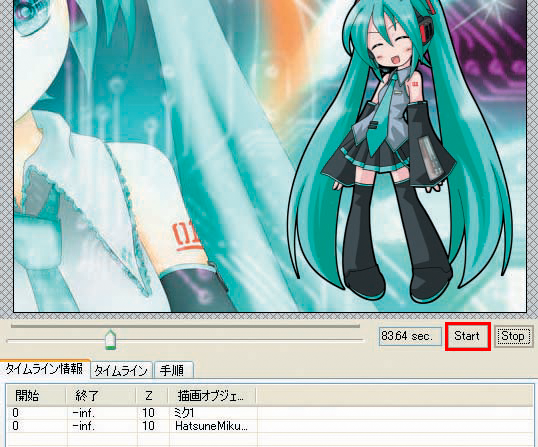Open the タイムライン tab
Viewport: 538px width, 447px height.
point(121,370)
